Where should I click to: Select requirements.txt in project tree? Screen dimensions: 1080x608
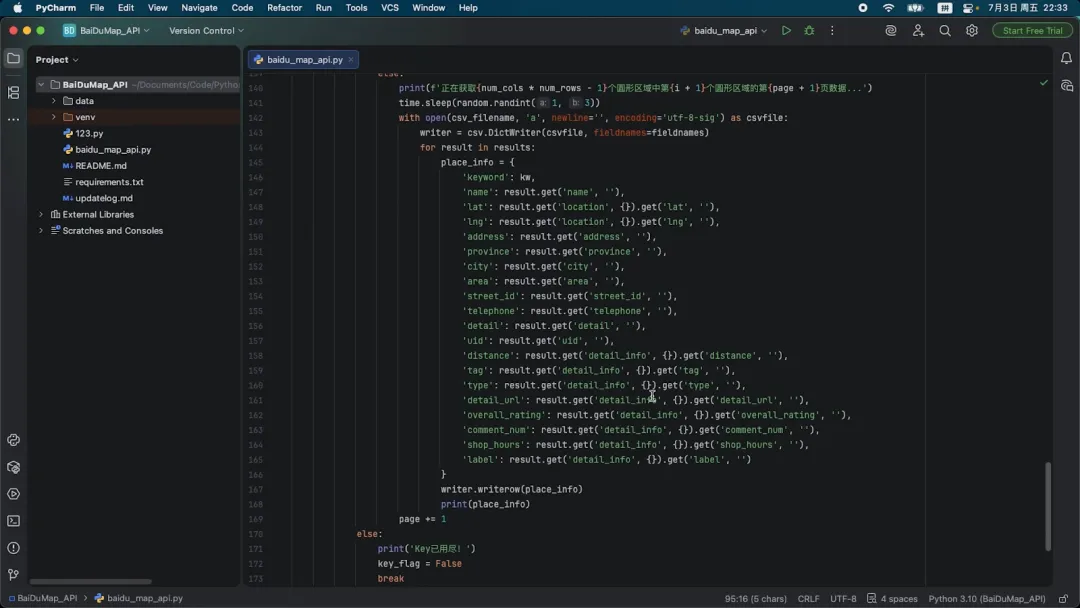(x=109, y=182)
